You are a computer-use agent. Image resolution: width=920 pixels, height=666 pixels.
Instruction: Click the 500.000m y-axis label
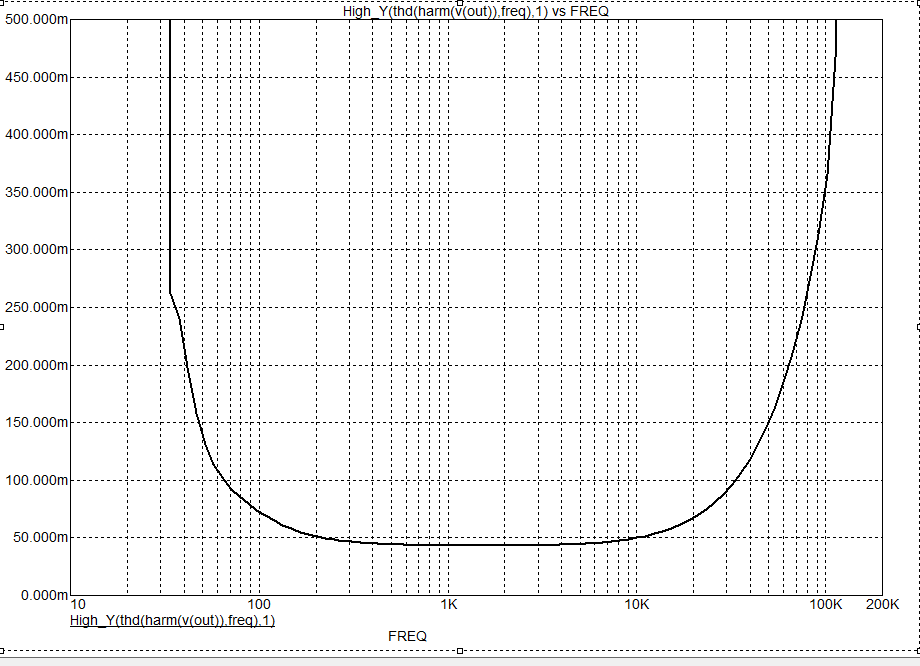click(36, 19)
